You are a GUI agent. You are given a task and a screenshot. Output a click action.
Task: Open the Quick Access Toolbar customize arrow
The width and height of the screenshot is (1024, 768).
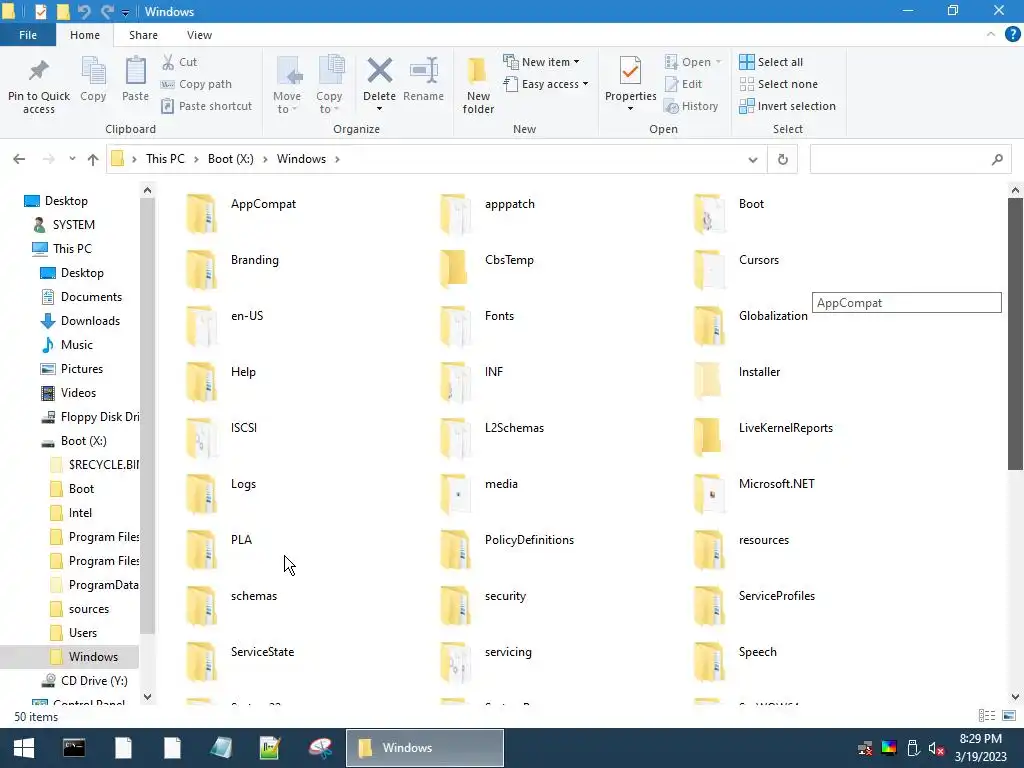pos(125,12)
